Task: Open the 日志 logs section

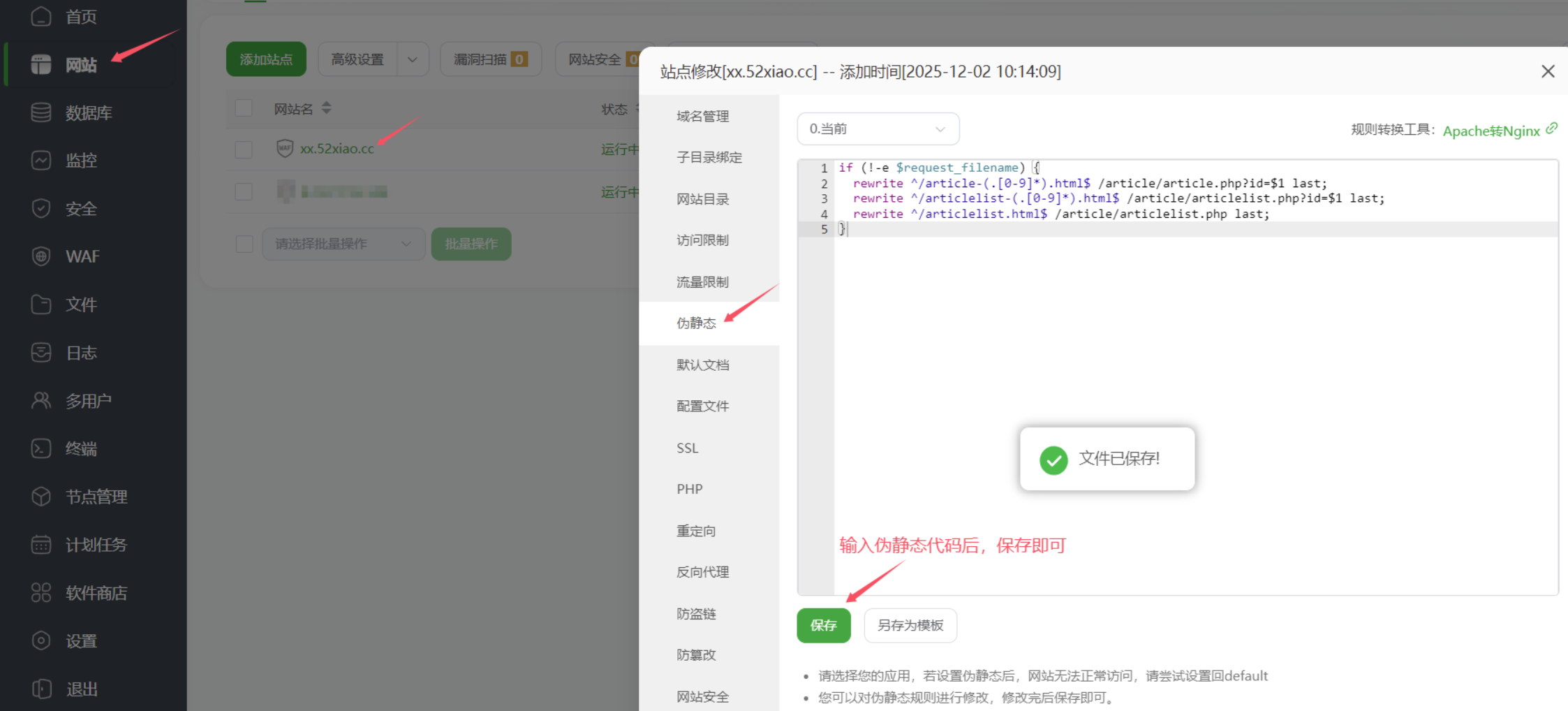Action: [x=80, y=353]
